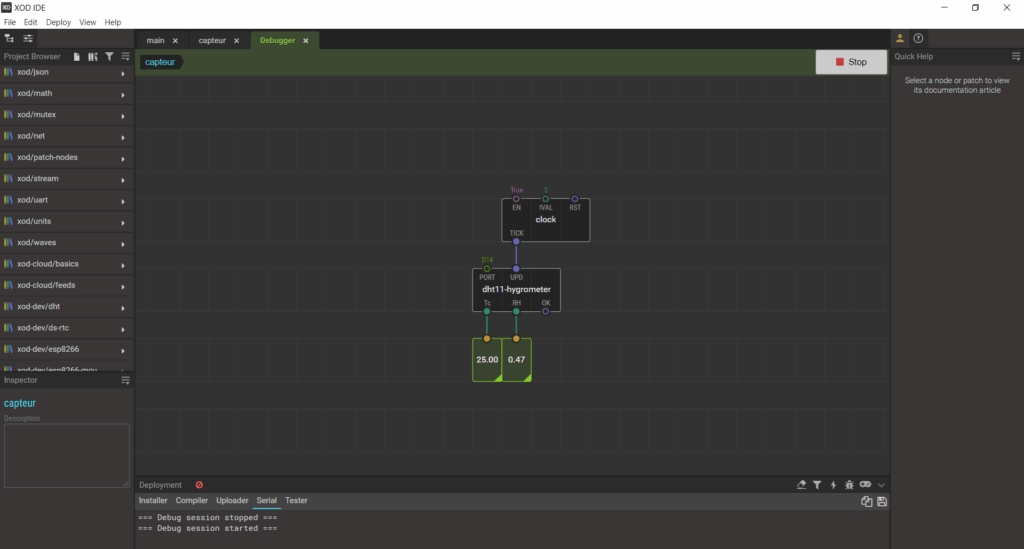This screenshot has height=549, width=1024.
Task: Copy the log with the copy icon
Action: [867, 501]
